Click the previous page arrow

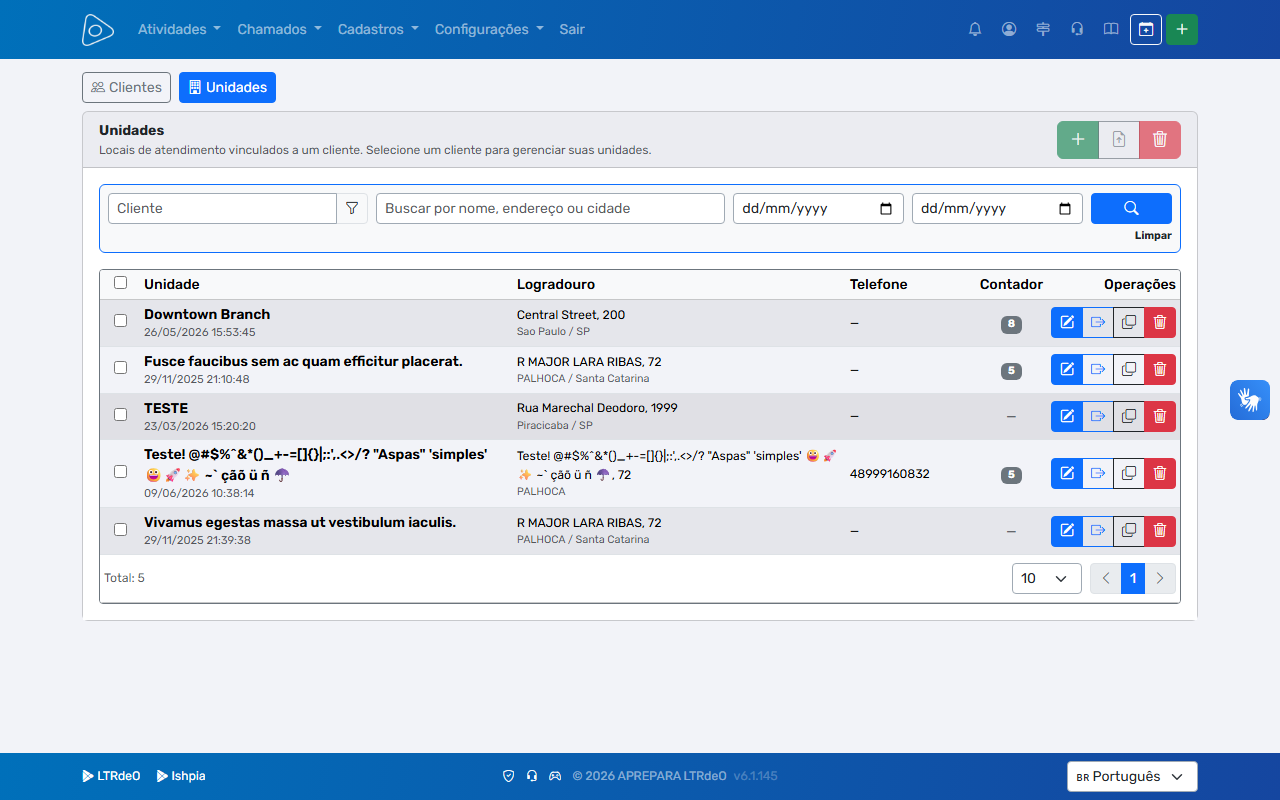pyautogui.click(x=1106, y=578)
